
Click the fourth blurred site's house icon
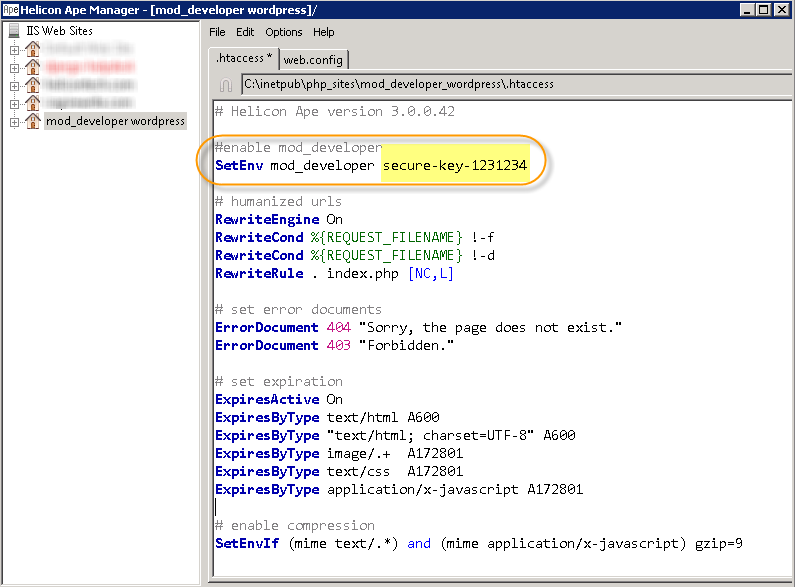[x=33, y=103]
